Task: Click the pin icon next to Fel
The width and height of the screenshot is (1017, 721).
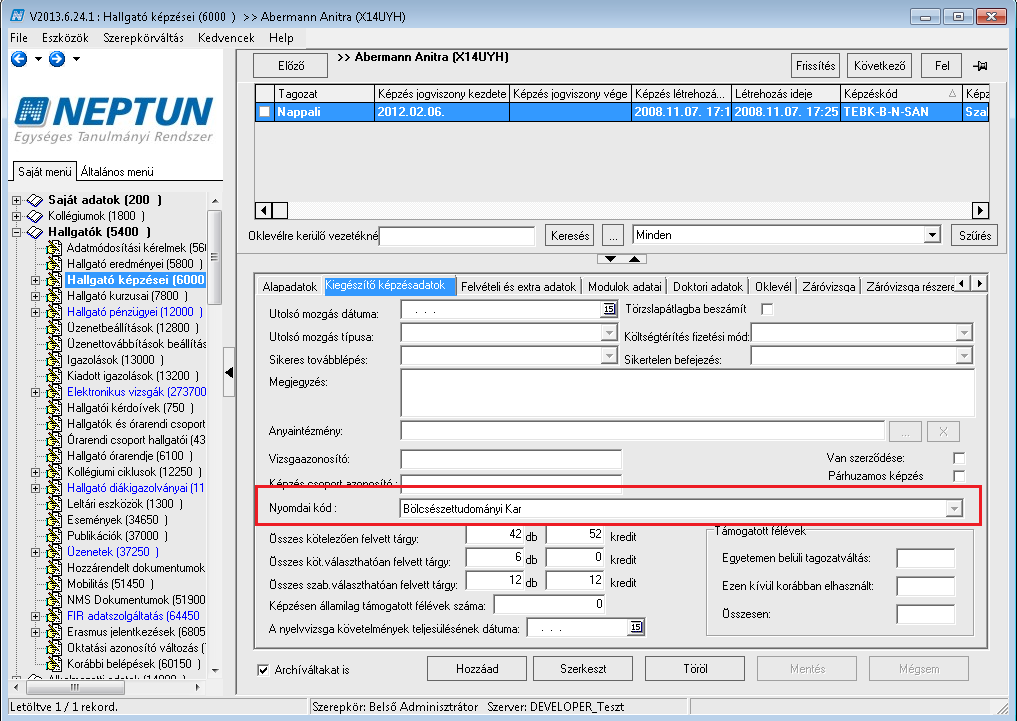Action: (x=980, y=65)
